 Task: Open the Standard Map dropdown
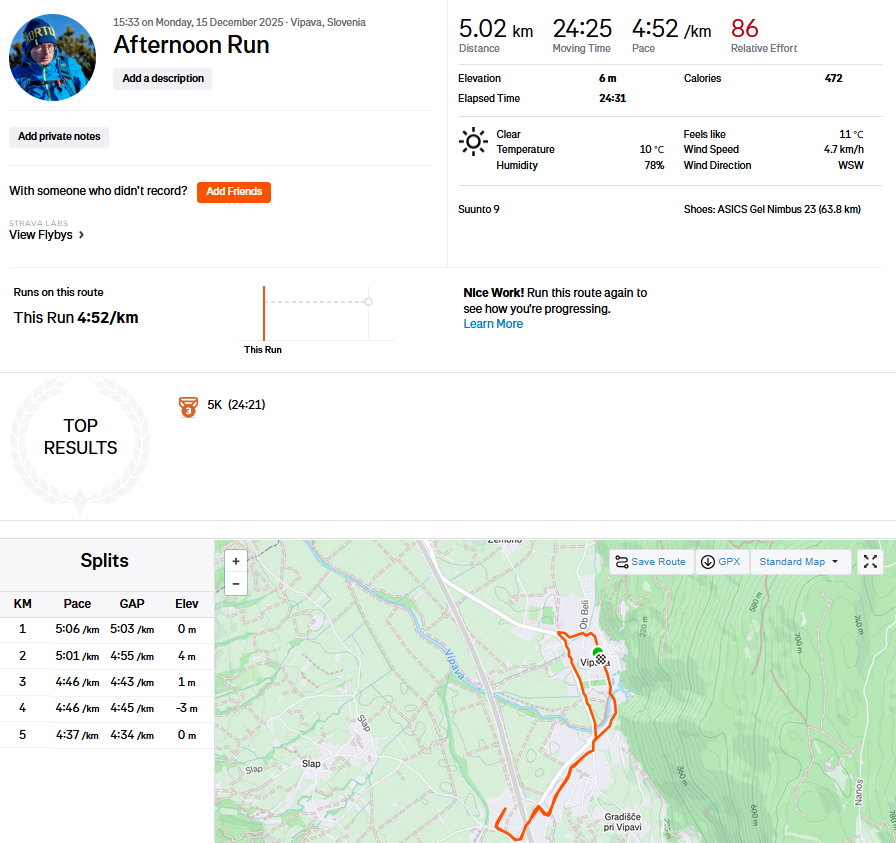pyautogui.click(x=800, y=562)
